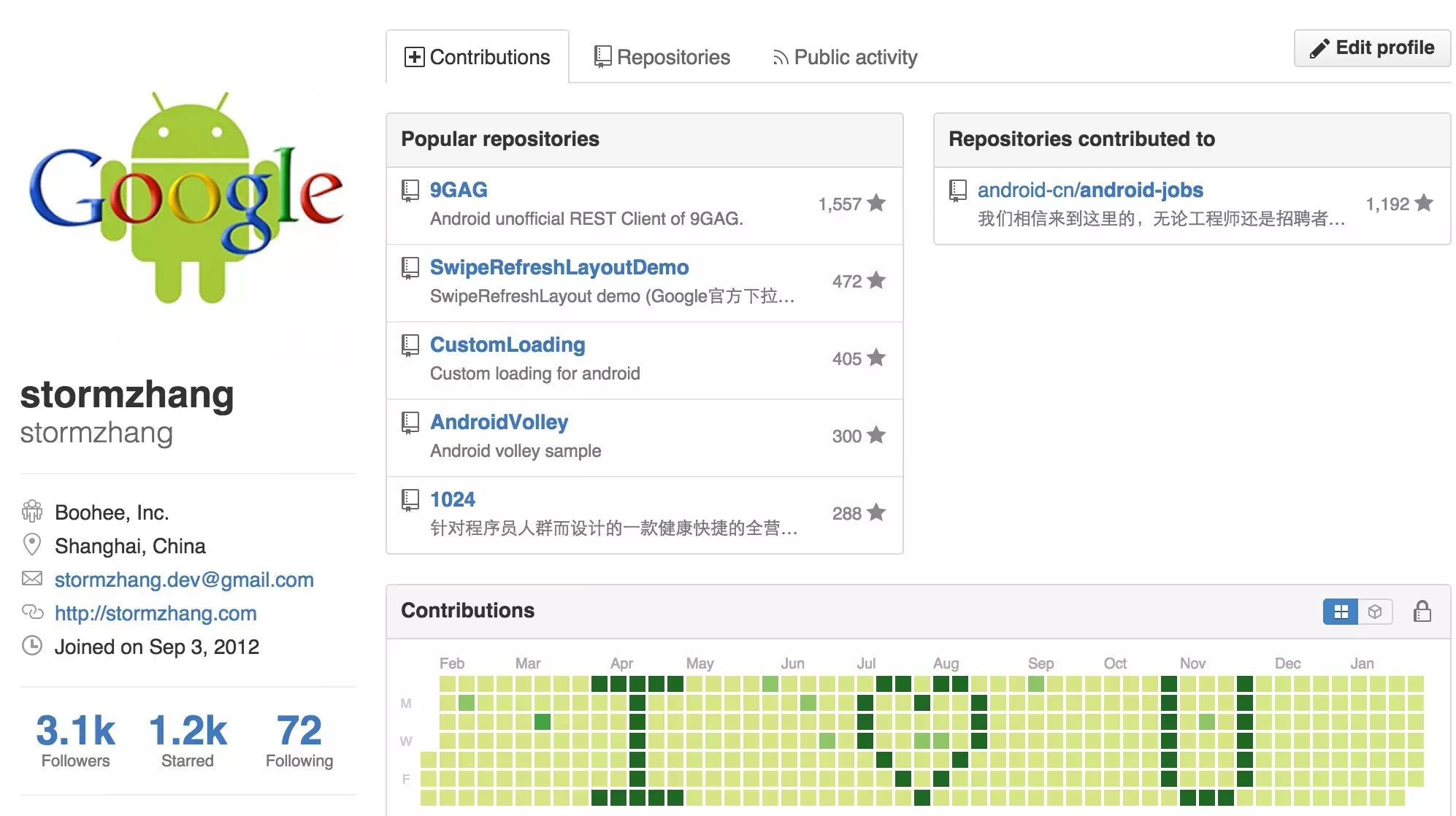Switch contributions to 3D isometric cube view
1456x816 pixels.
pos(1375,612)
